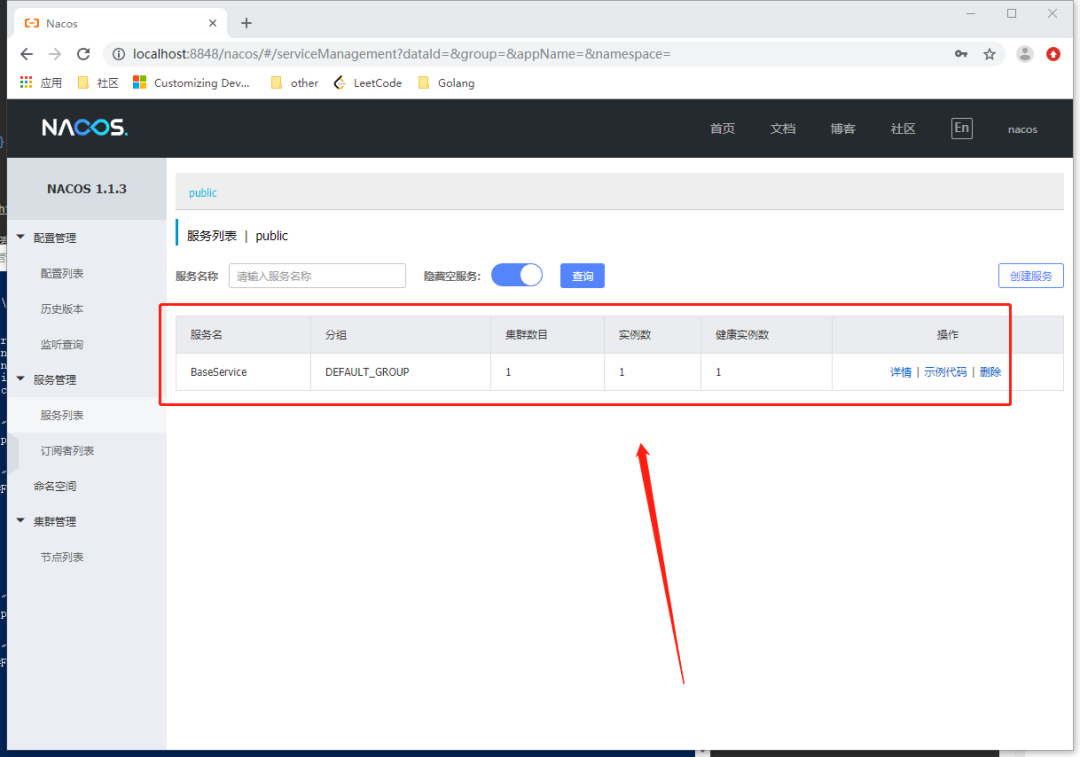Viewport: 1080px width, 757px height.
Task: Open the nacos user menu
Action: pos(1022,129)
